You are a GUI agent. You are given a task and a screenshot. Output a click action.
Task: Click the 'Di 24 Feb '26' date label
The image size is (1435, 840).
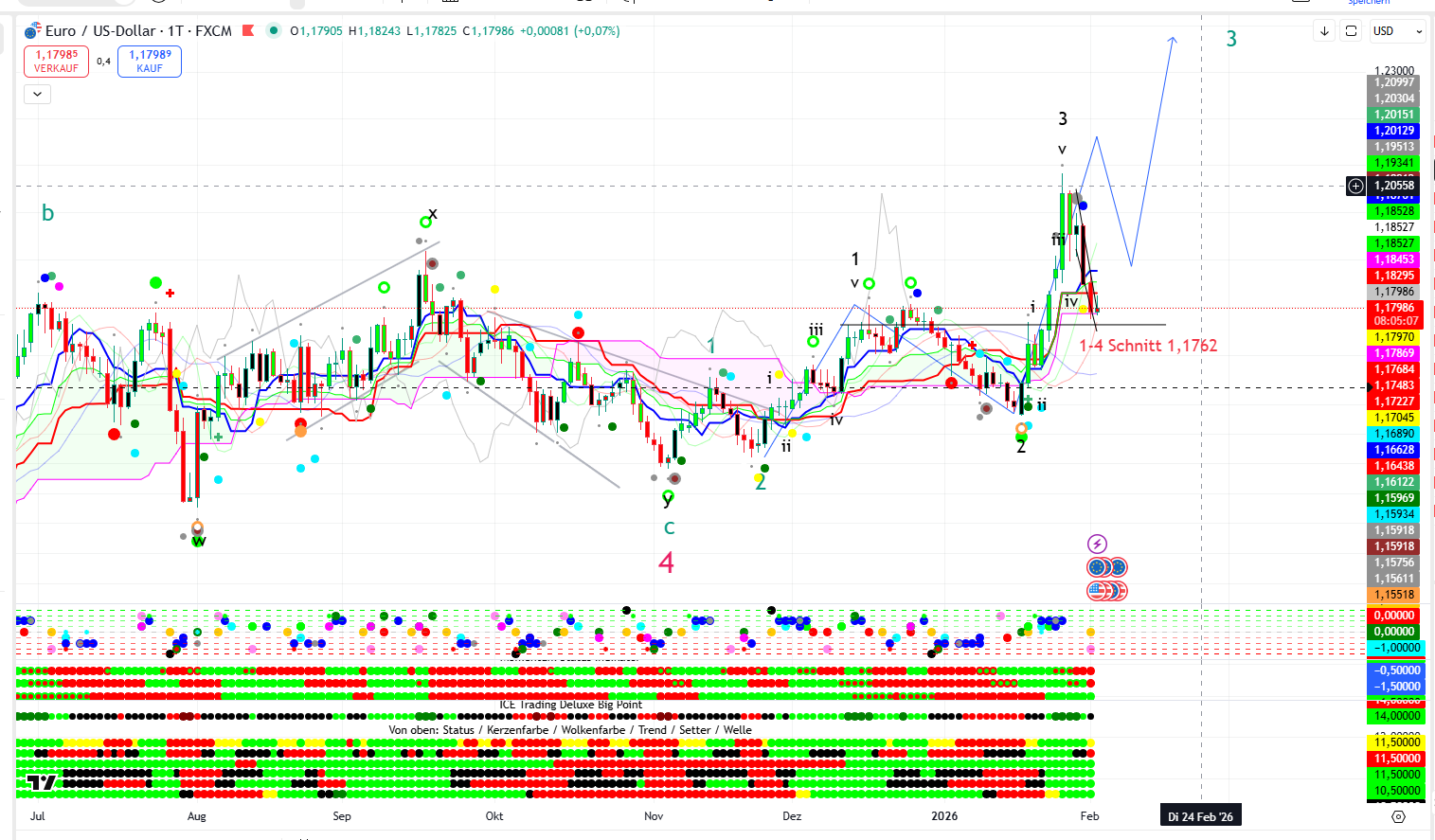(x=1200, y=816)
